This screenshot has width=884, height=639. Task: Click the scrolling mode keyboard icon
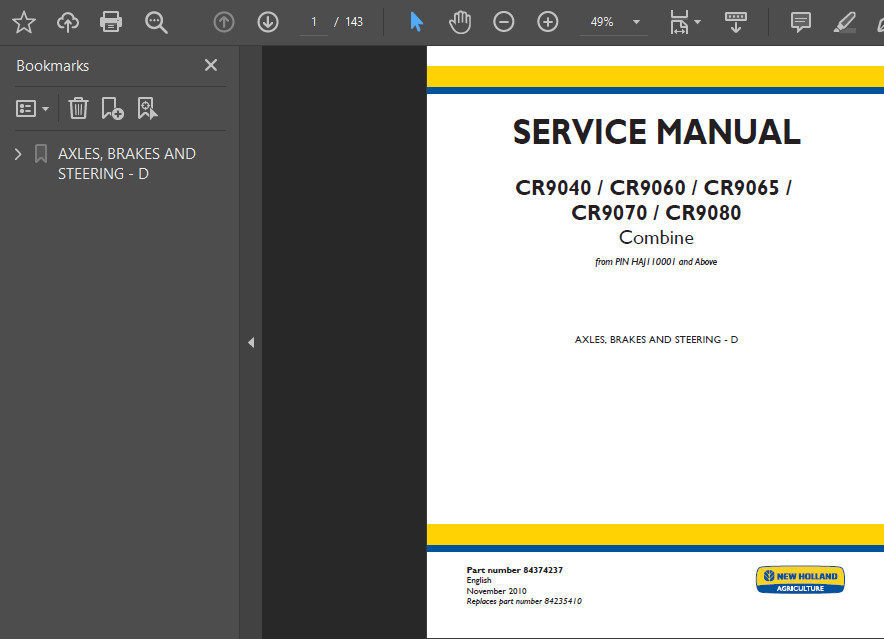pyautogui.click(x=736, y=23)
